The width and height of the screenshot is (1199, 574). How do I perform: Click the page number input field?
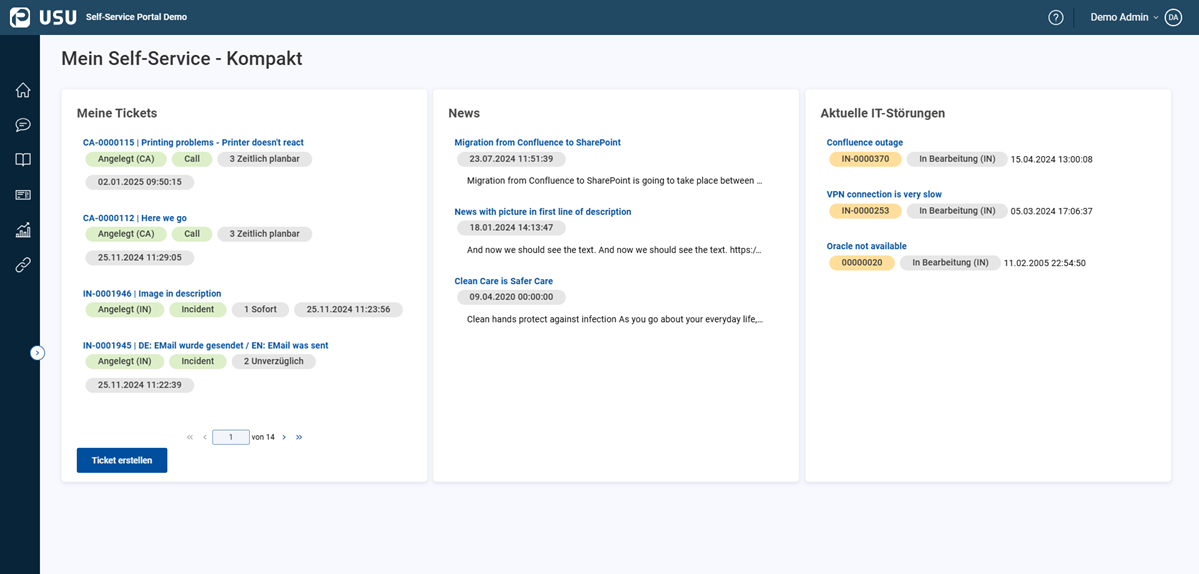pyautogui.click(x=230, y=437)
